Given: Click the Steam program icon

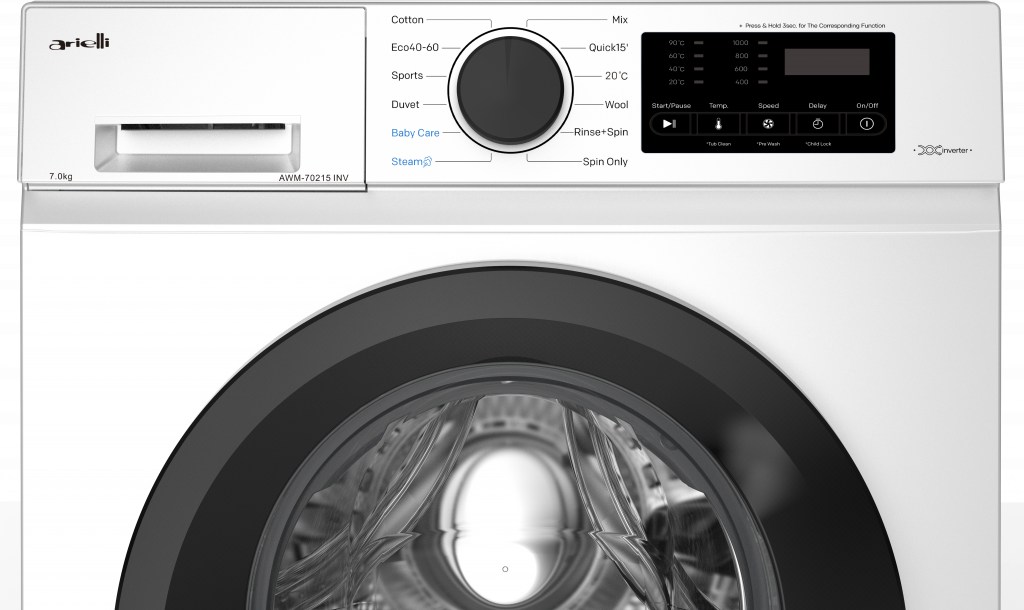Looking at the screenshot, I should coord(427,161).
